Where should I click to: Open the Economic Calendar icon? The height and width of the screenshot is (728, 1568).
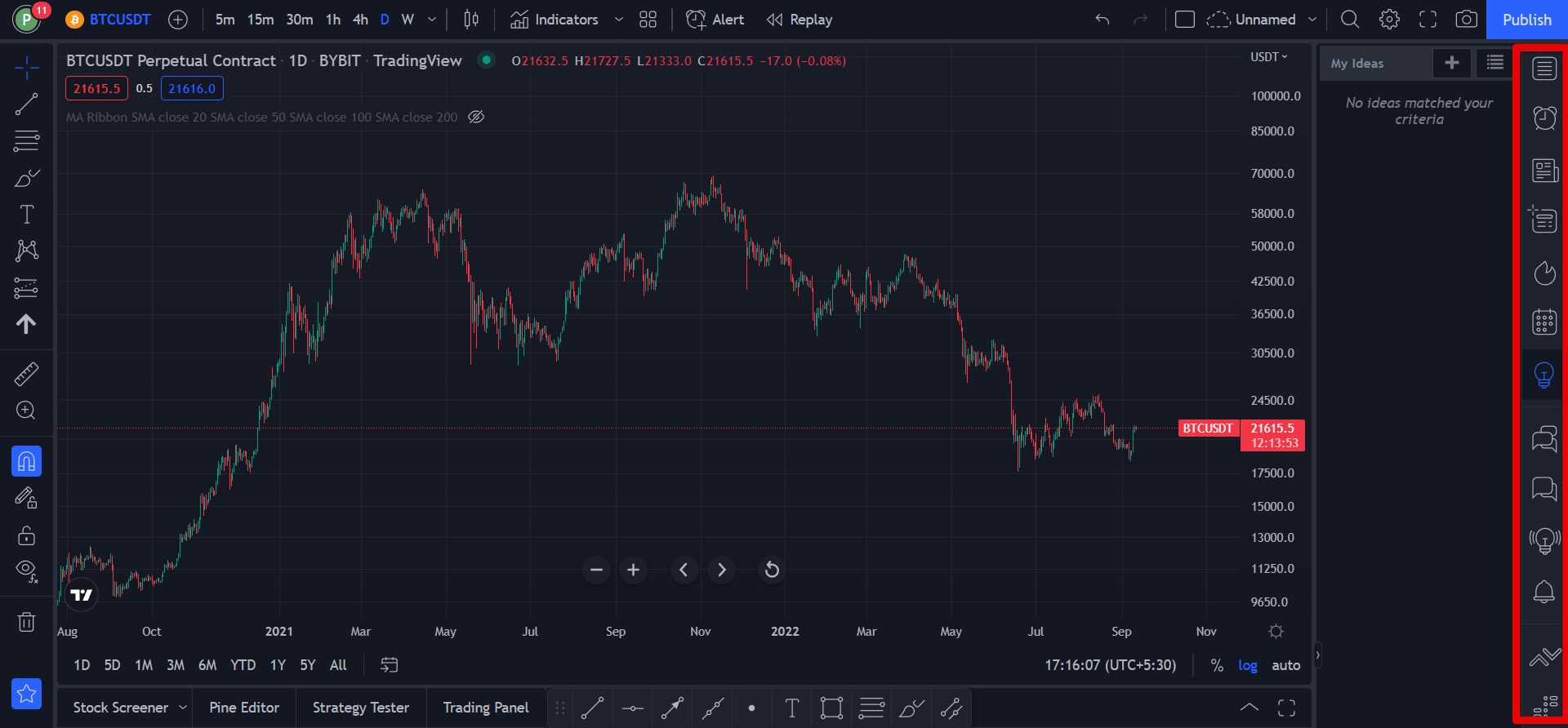coord(1543,322)
